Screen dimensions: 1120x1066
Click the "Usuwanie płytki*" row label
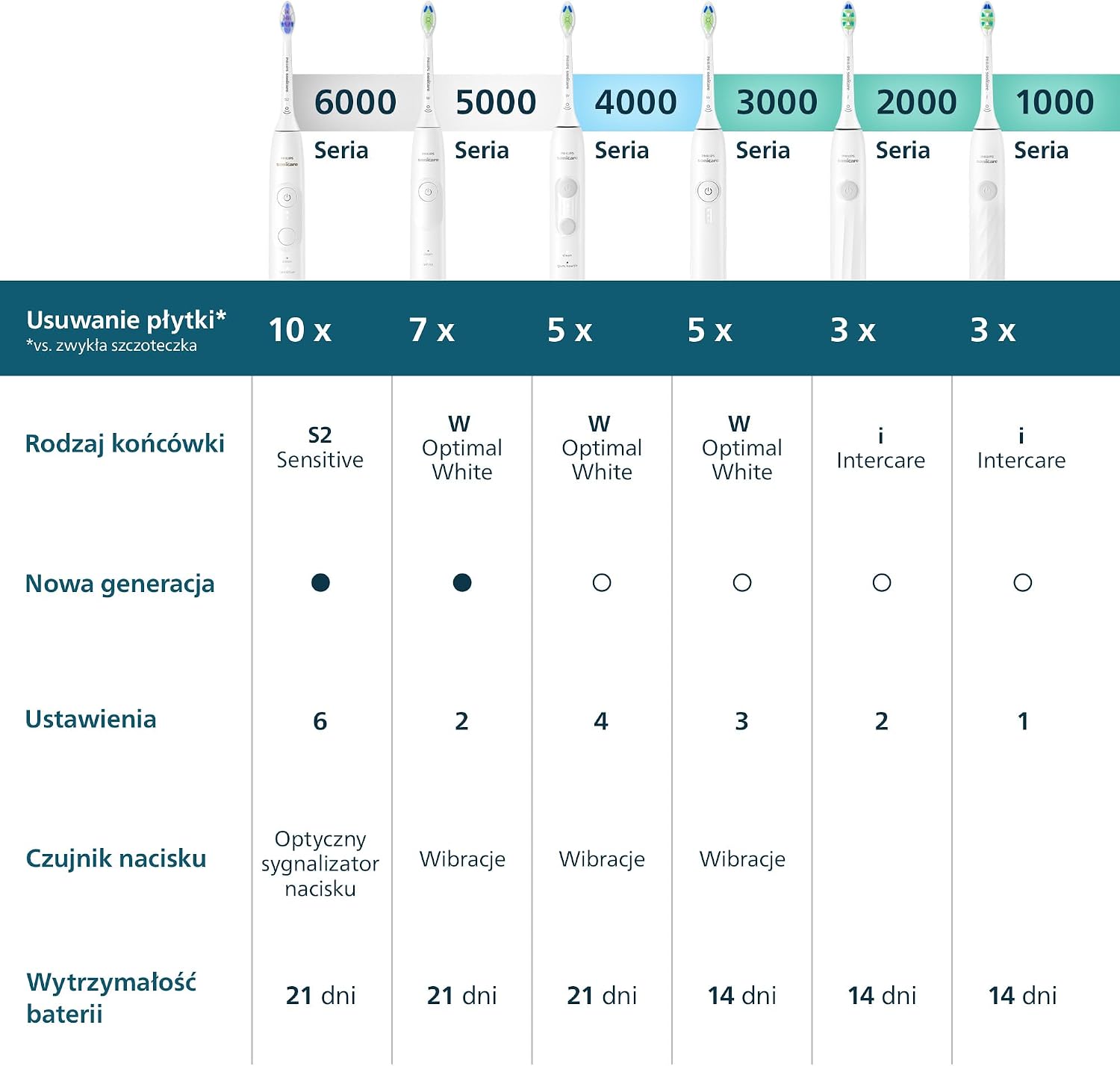(126, 320)
